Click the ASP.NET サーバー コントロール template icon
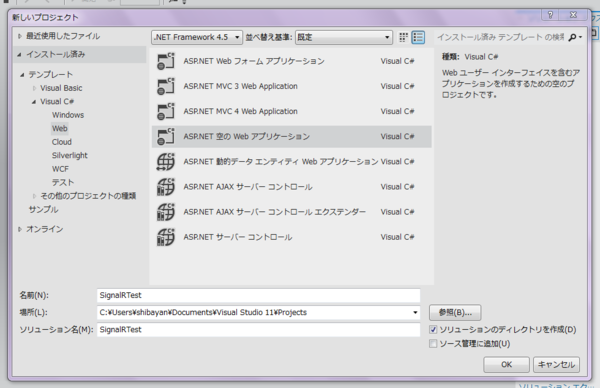 [x=166, y=237]
